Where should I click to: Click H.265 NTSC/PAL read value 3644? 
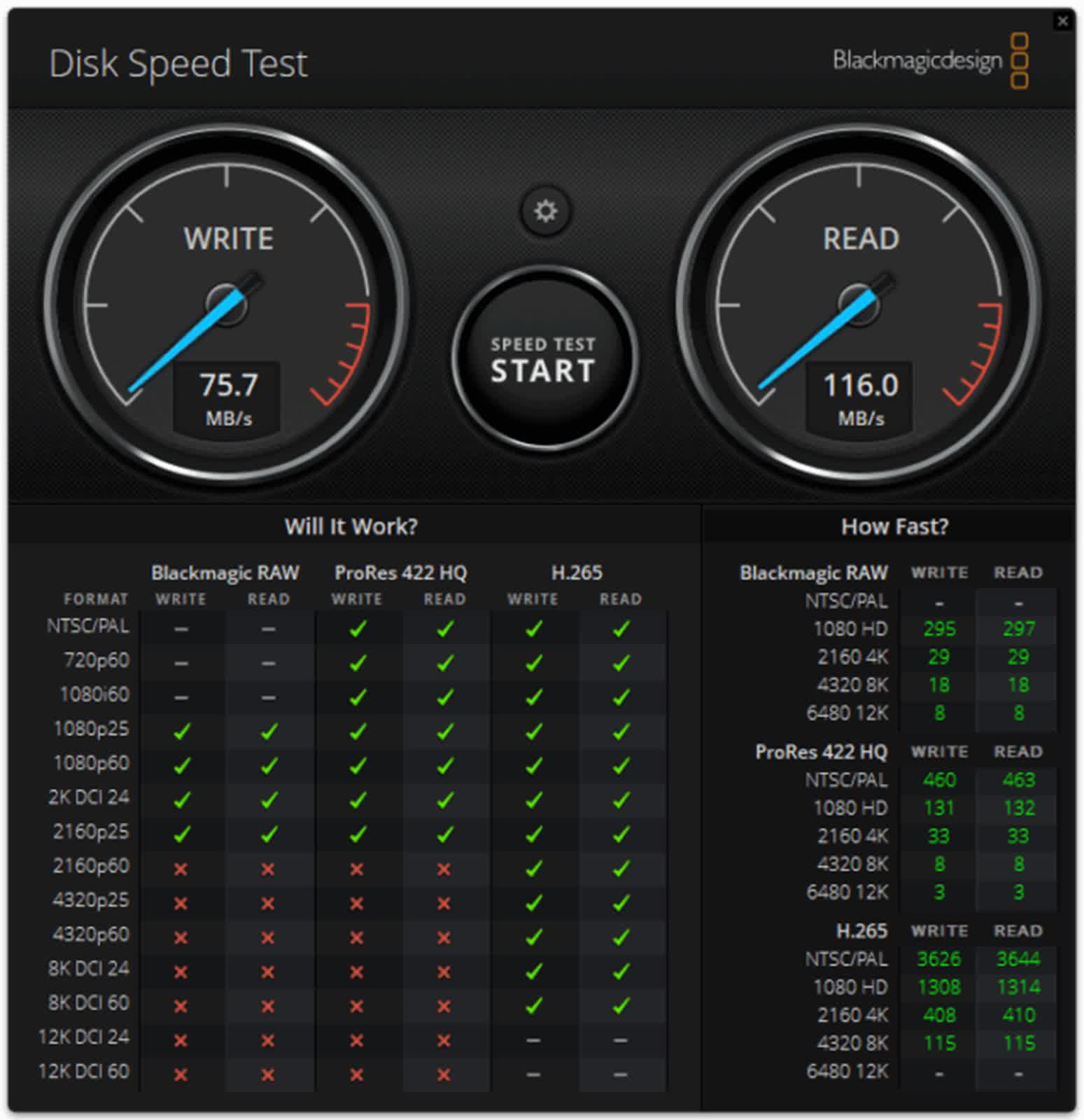click(x=1018, y=960)
